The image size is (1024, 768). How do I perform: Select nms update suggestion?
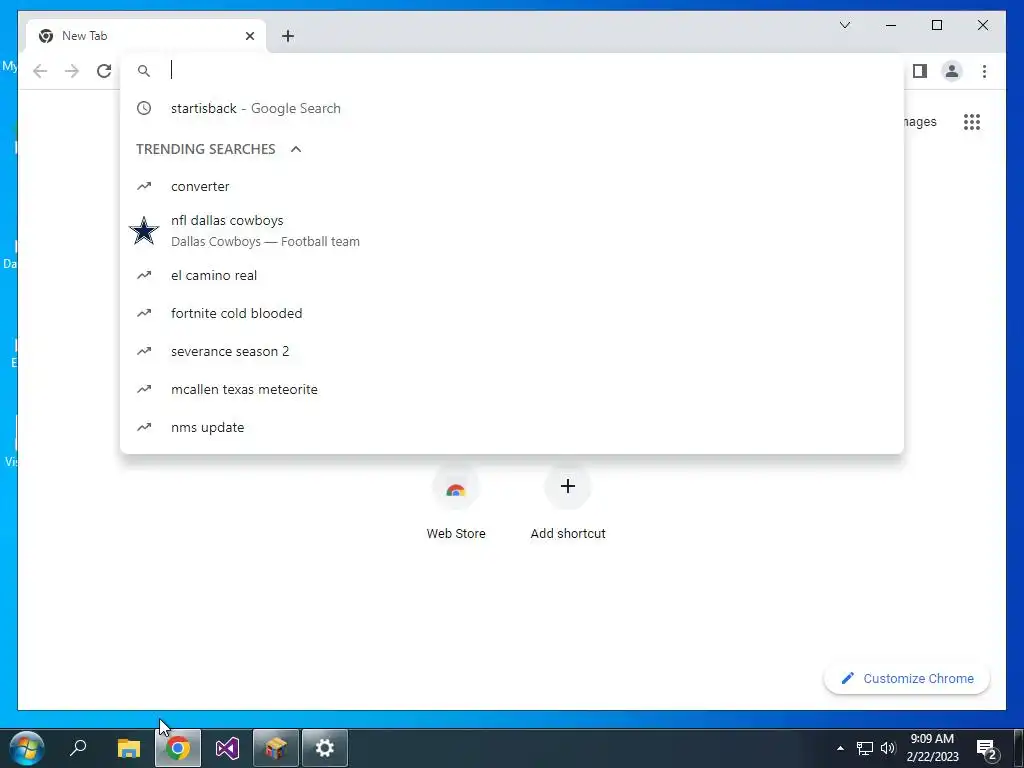pyautogui.click(x=512, y=426)
